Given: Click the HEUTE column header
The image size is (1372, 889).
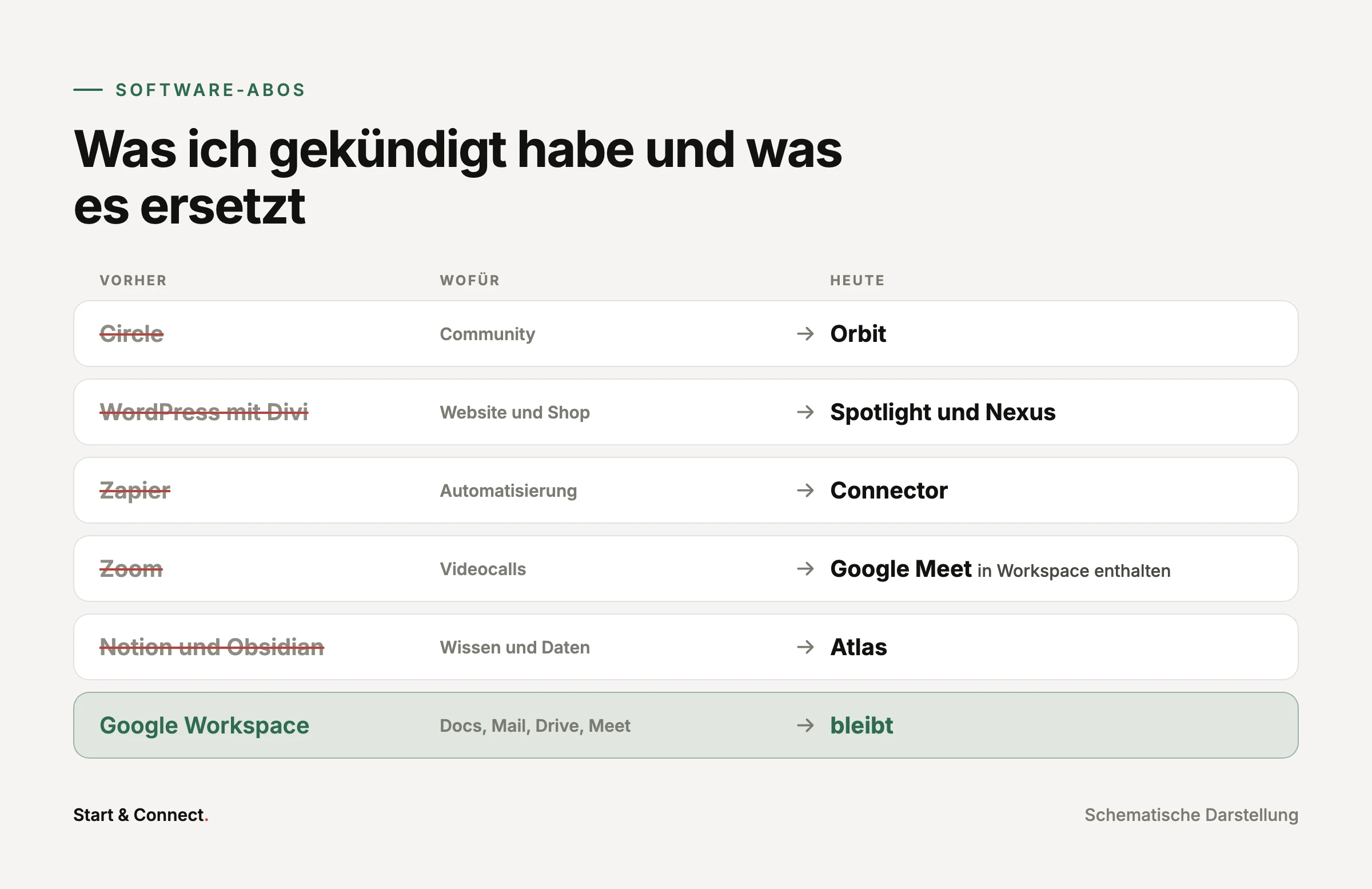Looking at the screenshot, I should (857, 281).
